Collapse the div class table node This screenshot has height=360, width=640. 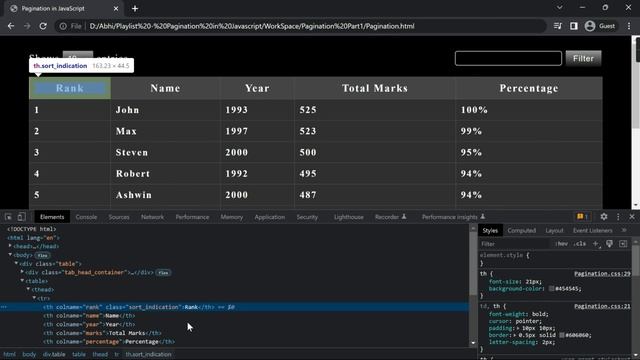(16, 263)
